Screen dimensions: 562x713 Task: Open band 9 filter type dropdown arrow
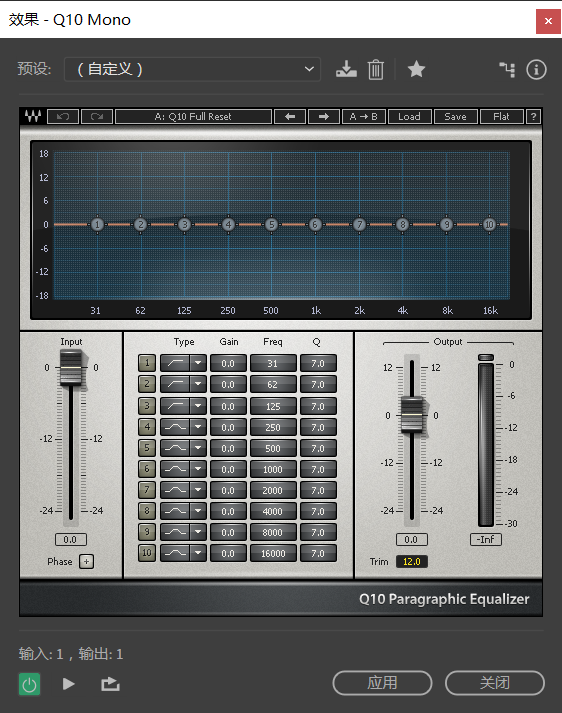tap(198, 532)
